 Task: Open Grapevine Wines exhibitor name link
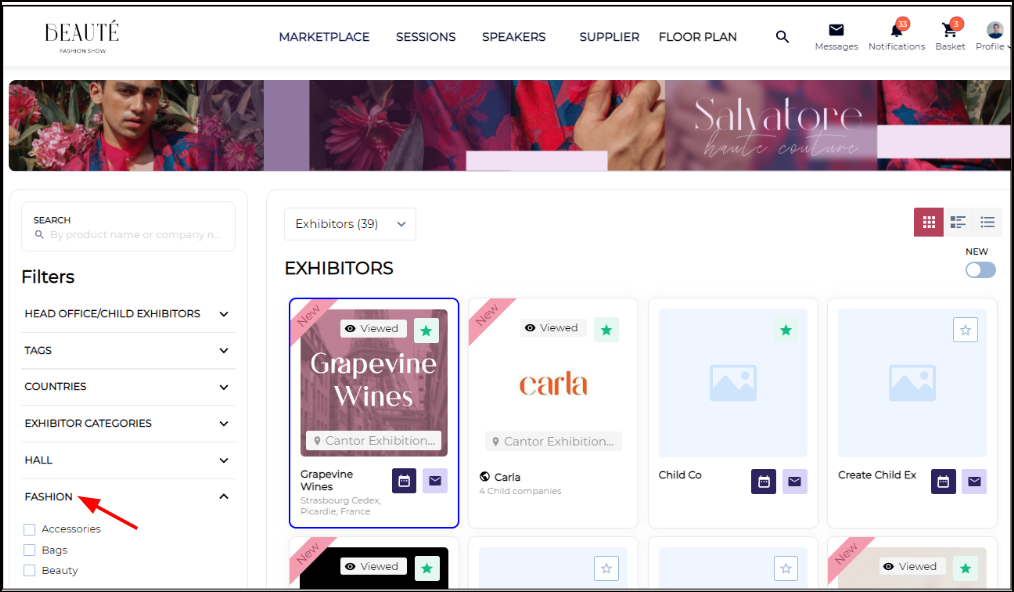(327, 480)
